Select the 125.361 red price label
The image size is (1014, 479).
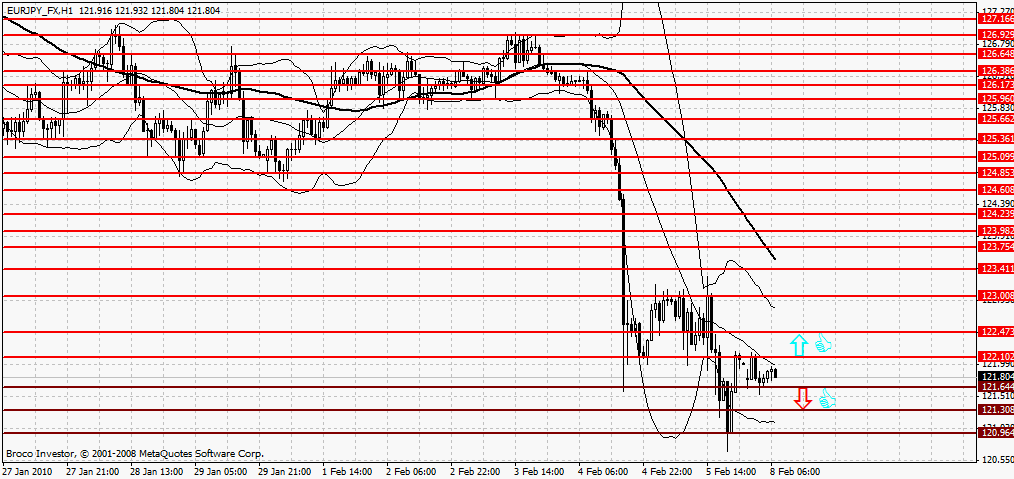pos(997,139)
